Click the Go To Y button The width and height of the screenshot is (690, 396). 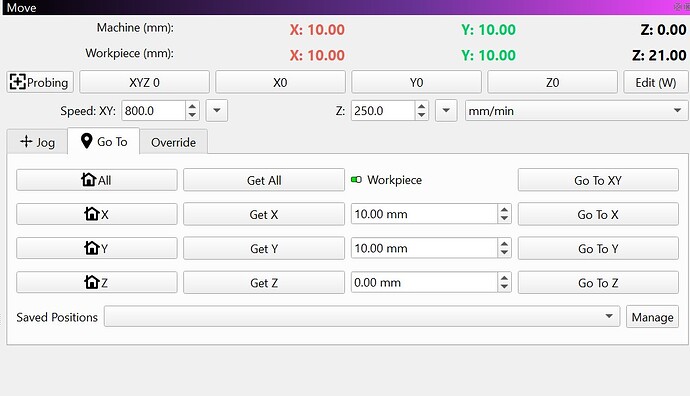(598, 249)
